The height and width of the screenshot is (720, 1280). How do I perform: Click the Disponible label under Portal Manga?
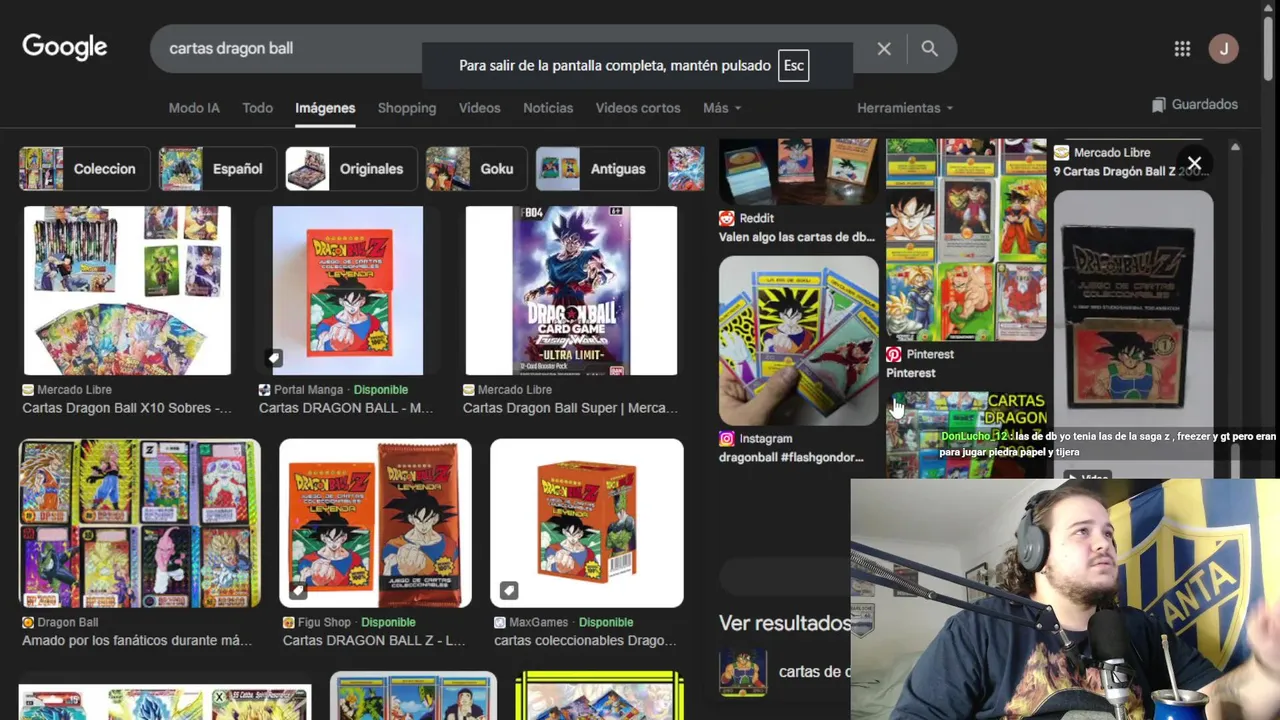380,389
